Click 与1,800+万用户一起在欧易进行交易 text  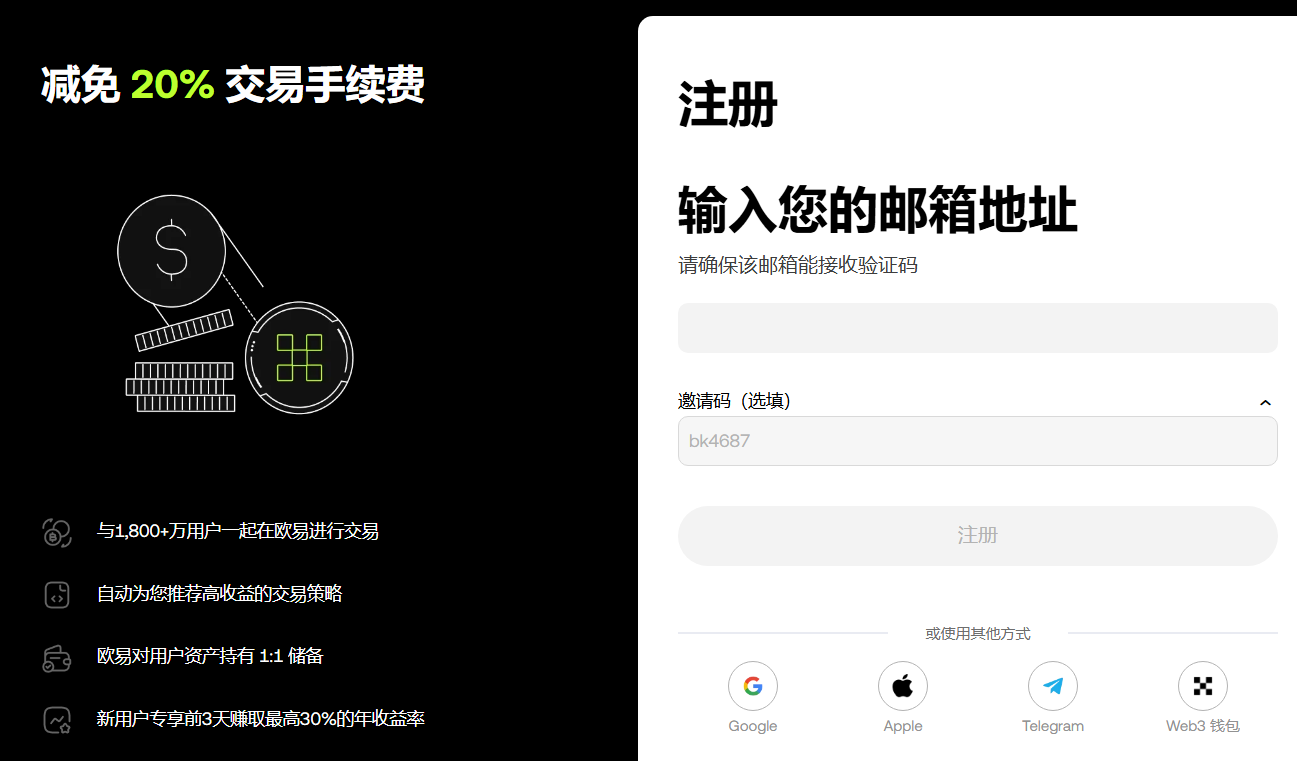point(238,532)
